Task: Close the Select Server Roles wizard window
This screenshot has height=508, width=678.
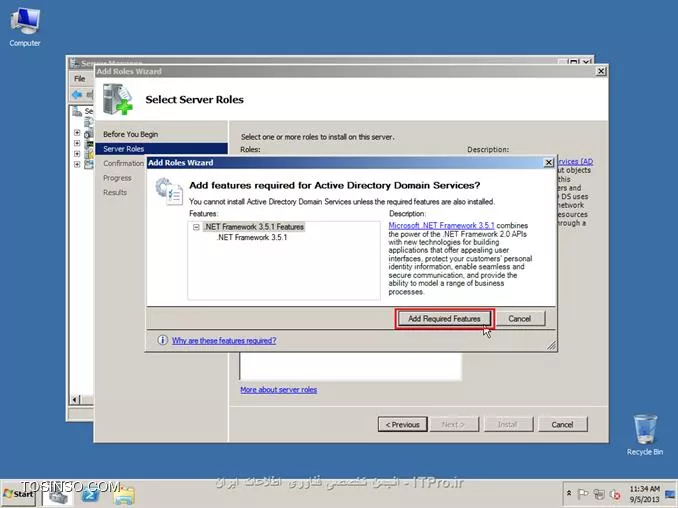Action: [x=601, y=71]
